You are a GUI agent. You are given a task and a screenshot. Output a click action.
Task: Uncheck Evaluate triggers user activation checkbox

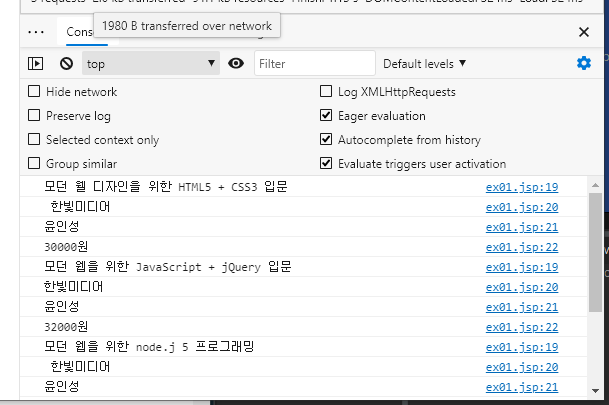326,163
